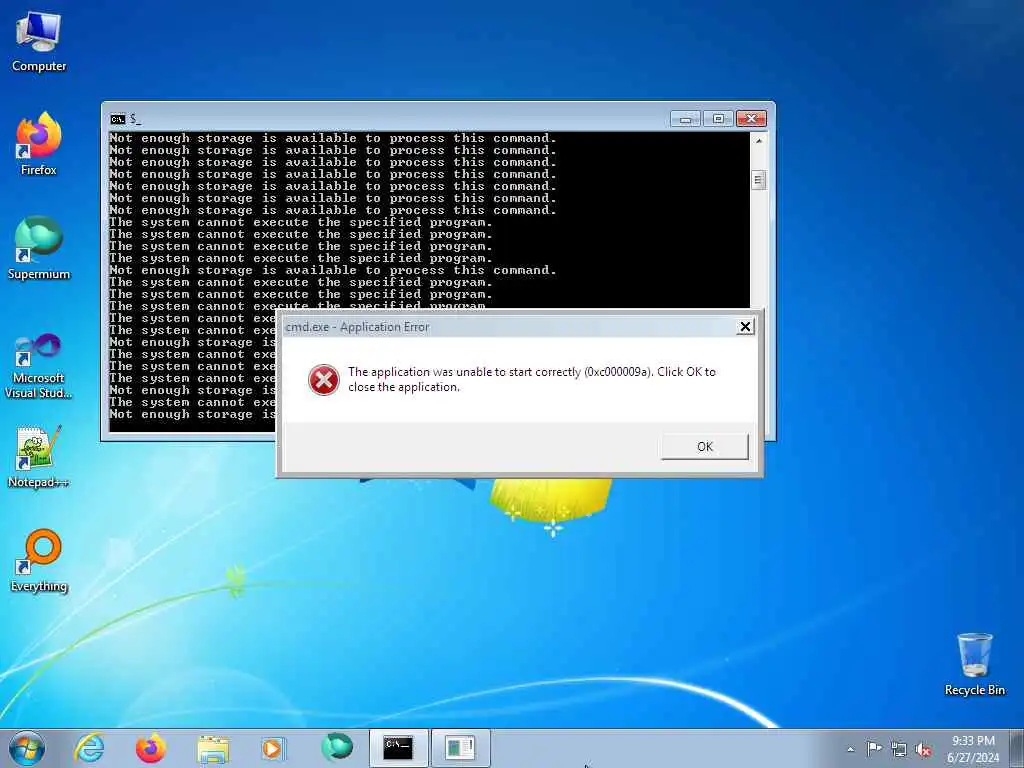Close the cmd.exe Application Error dialog
The width and height of the screenshot is (1024, 768).
coord(745,327)
